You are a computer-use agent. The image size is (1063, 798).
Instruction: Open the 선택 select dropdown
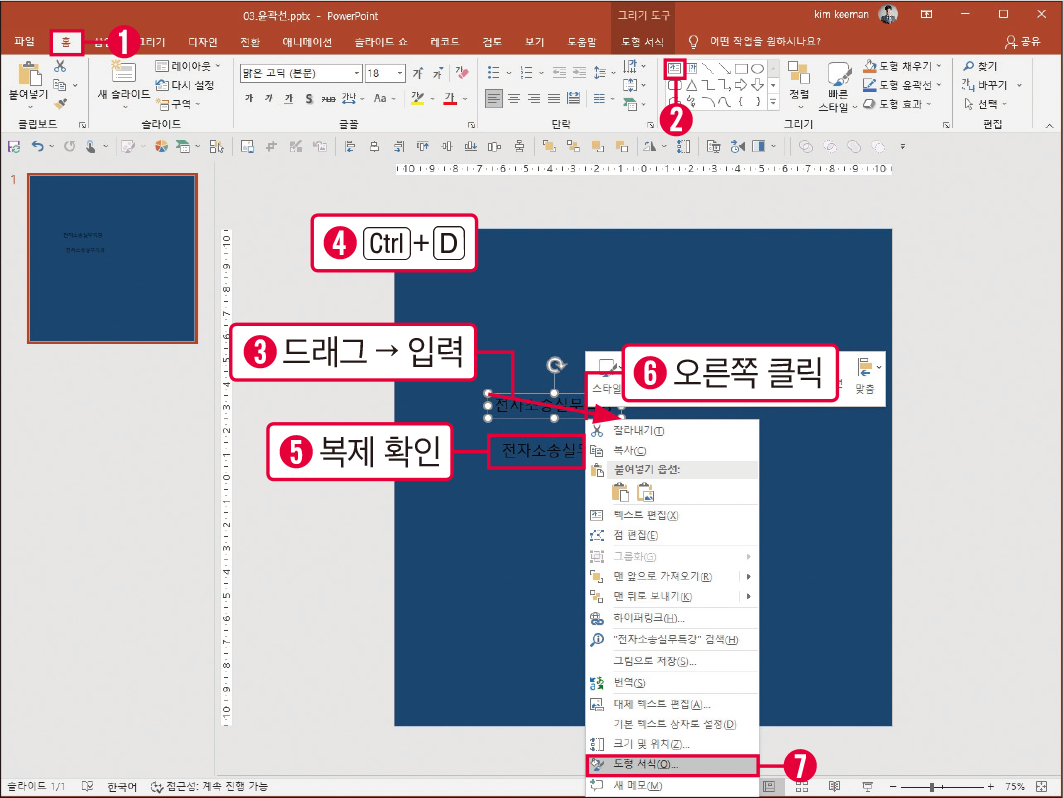(986, 104)
